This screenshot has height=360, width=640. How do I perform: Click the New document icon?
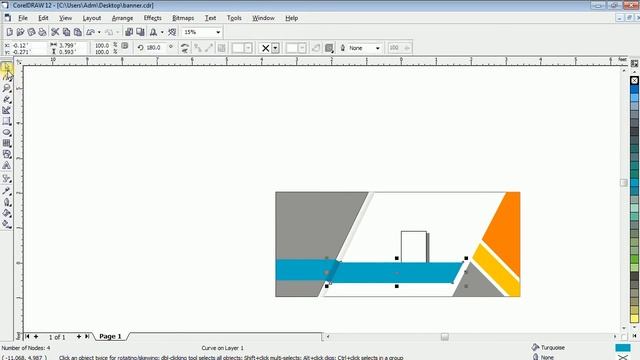(9, 32)
